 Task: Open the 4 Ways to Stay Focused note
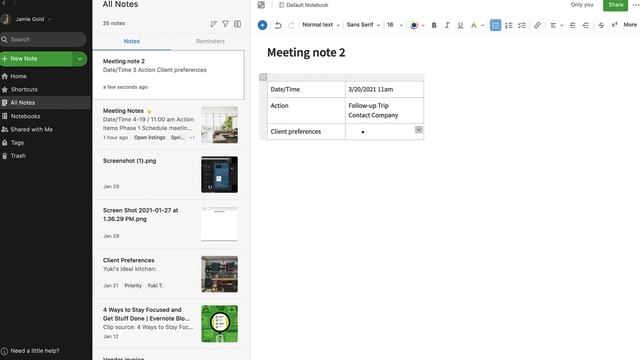point(169,323)
